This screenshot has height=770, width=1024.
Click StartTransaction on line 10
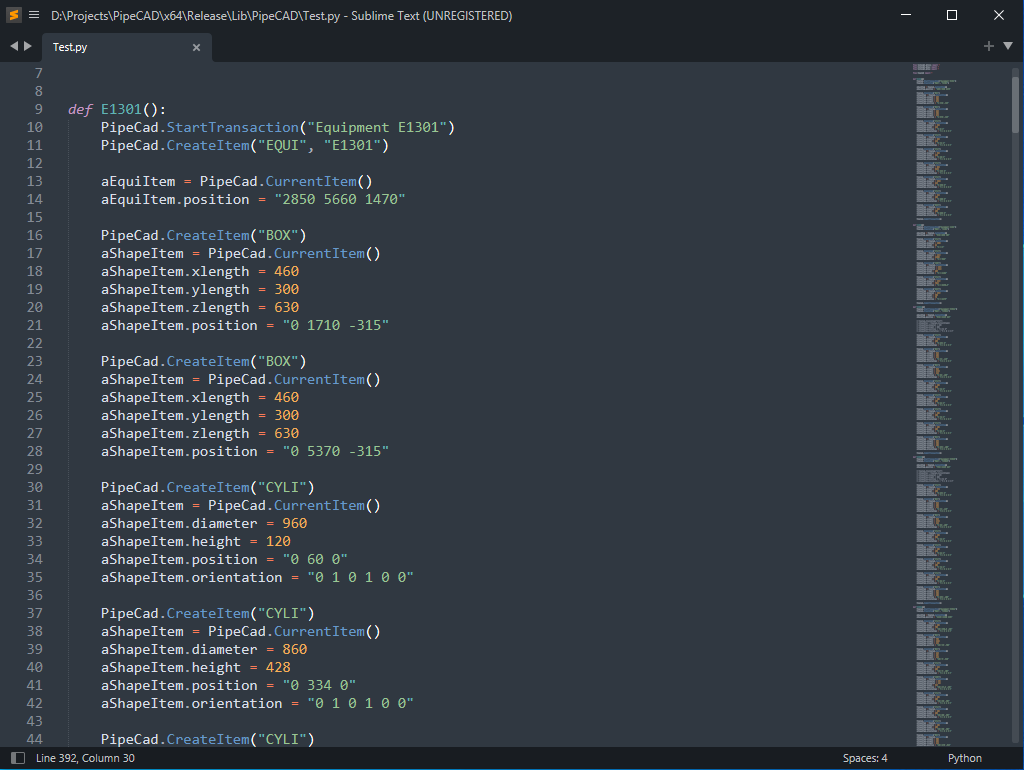point(232,127)
